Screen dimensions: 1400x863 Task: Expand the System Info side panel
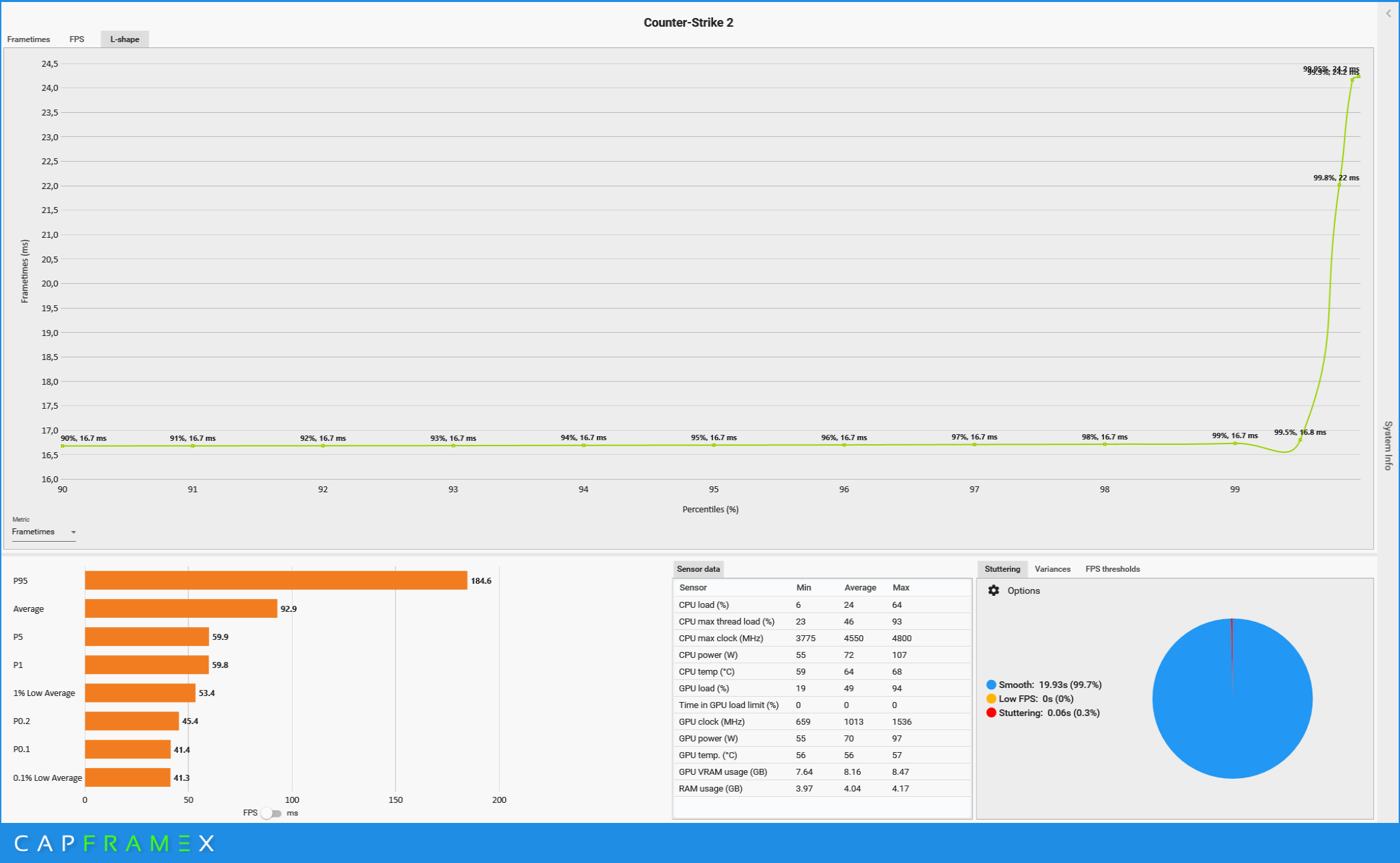click(1388, 446)
